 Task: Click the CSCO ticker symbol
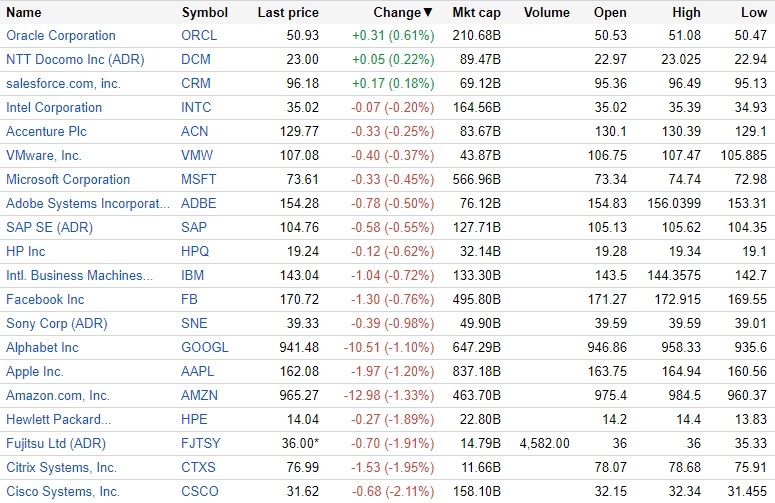pyautogui.click(x=200, y=492)
